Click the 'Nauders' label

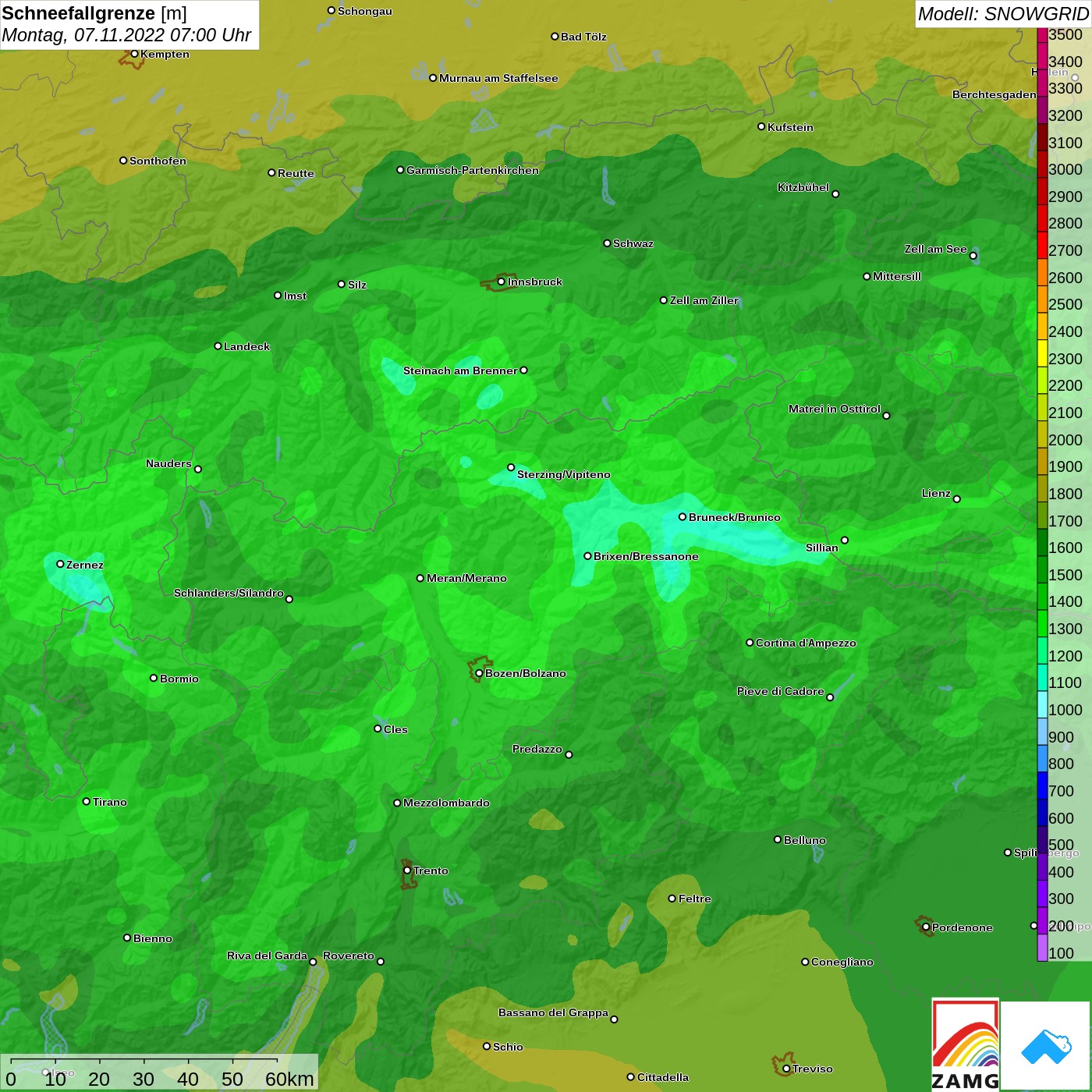pos(168,463)
